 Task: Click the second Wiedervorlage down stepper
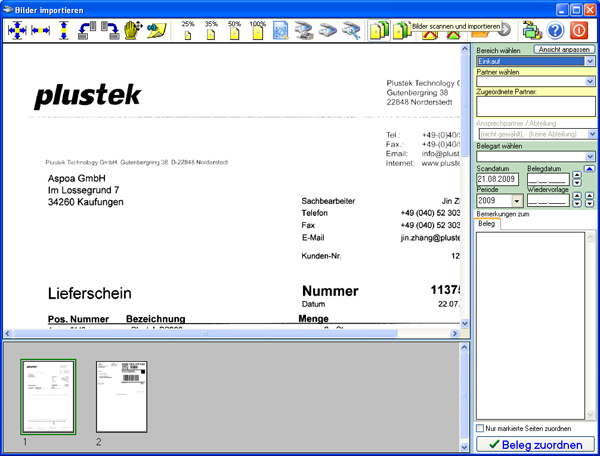(x=590, y=204)
